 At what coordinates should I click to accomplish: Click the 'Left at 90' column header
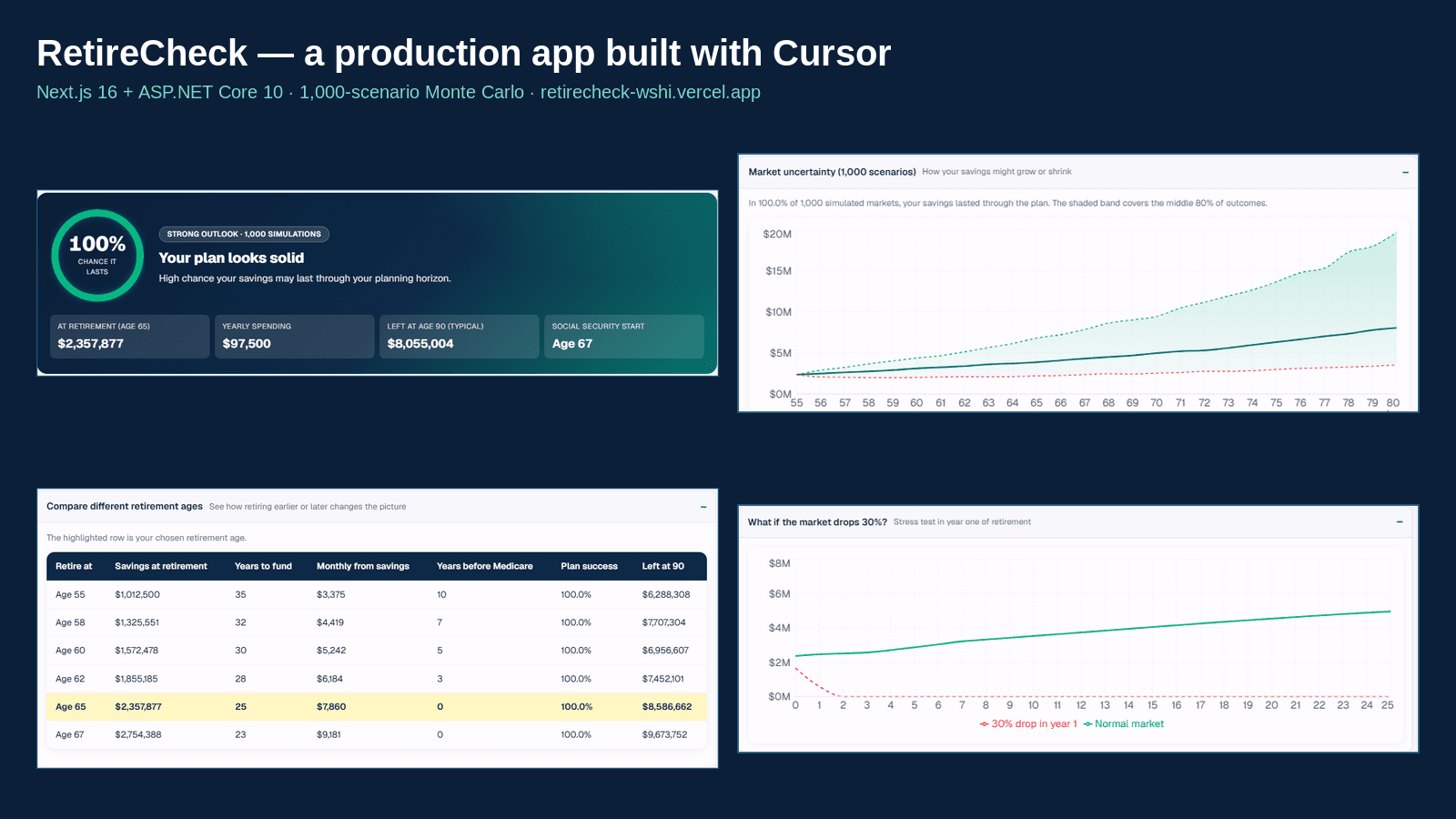point(663,566)
